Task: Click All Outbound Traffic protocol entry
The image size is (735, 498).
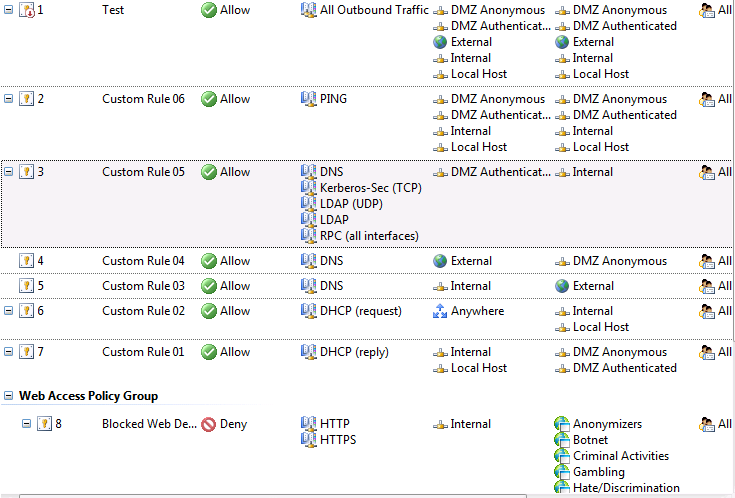Action: click(374, 10)
